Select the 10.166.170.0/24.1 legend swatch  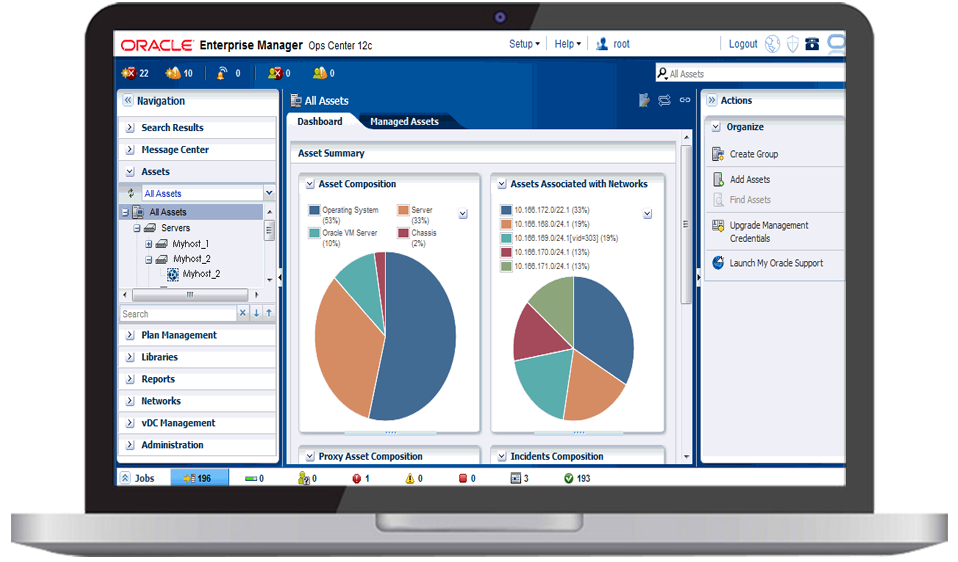click(506, 252)
